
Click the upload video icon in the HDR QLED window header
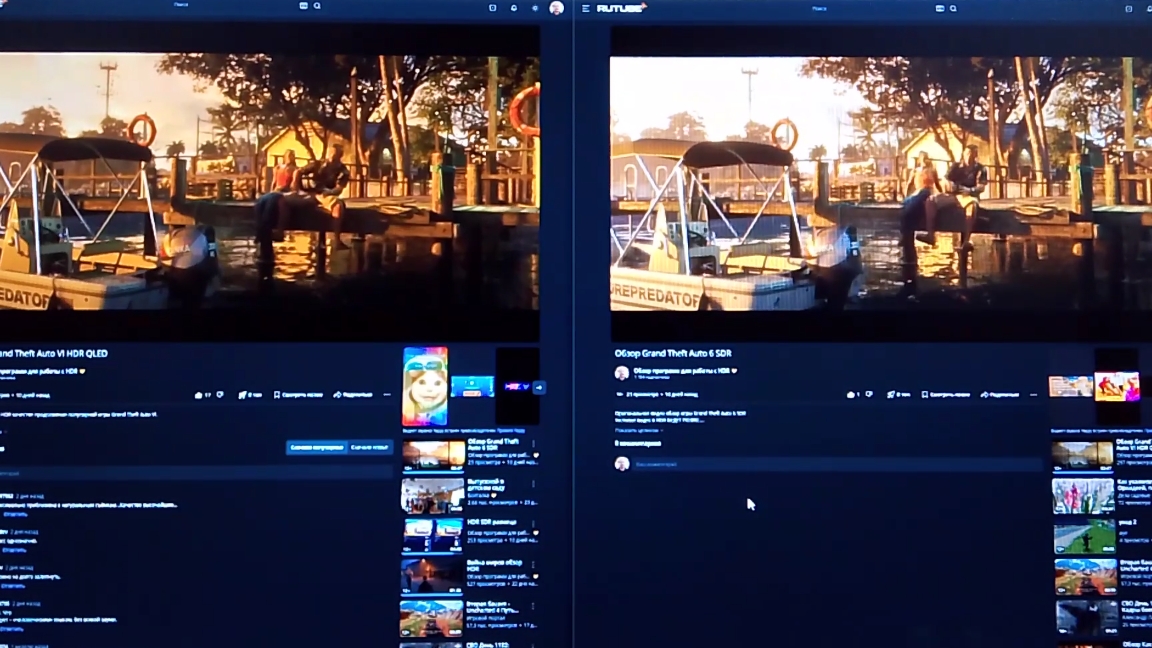click(492, 8)
